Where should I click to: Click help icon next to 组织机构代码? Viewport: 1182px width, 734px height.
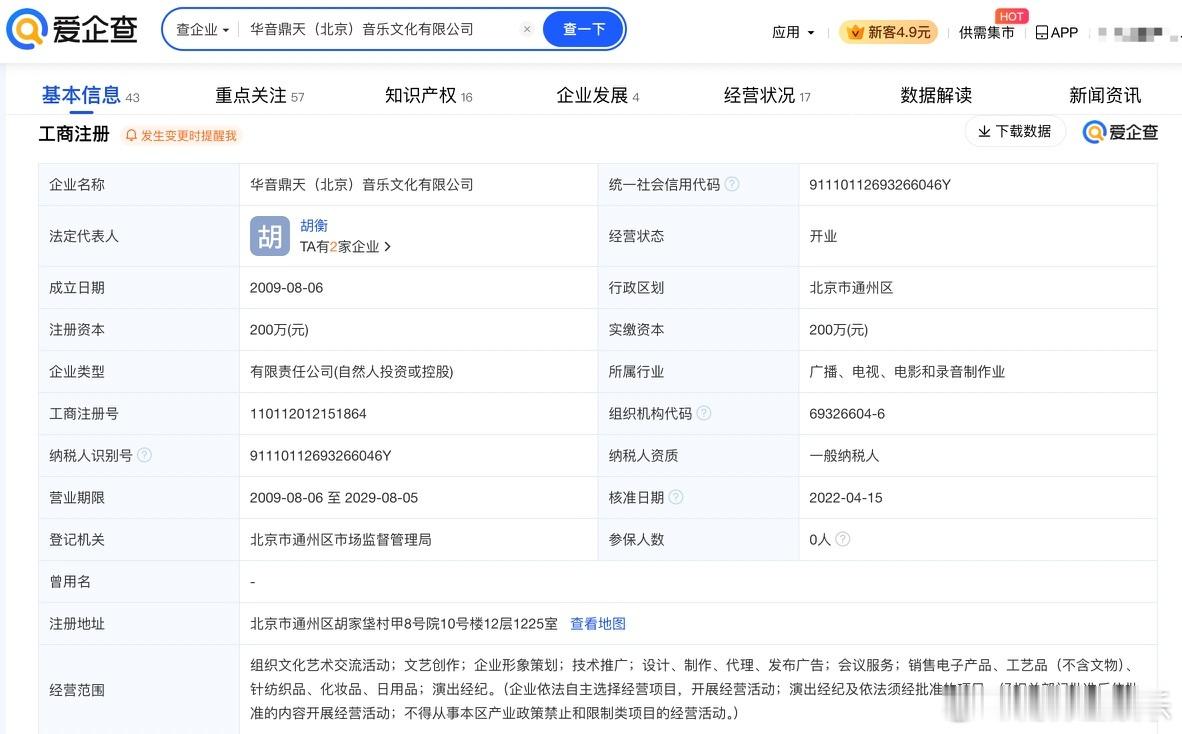(704, 413)
